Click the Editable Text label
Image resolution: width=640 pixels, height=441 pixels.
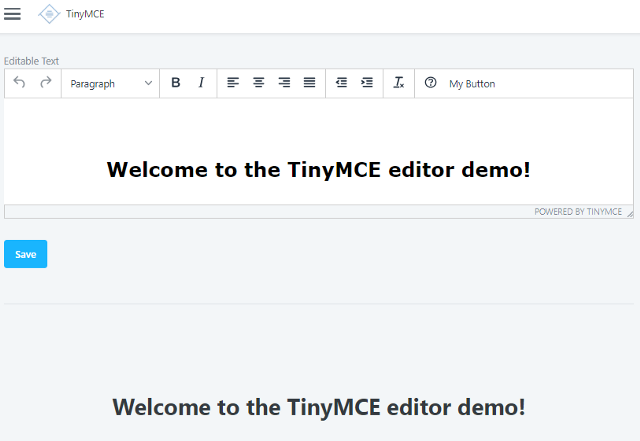(31, 61)
